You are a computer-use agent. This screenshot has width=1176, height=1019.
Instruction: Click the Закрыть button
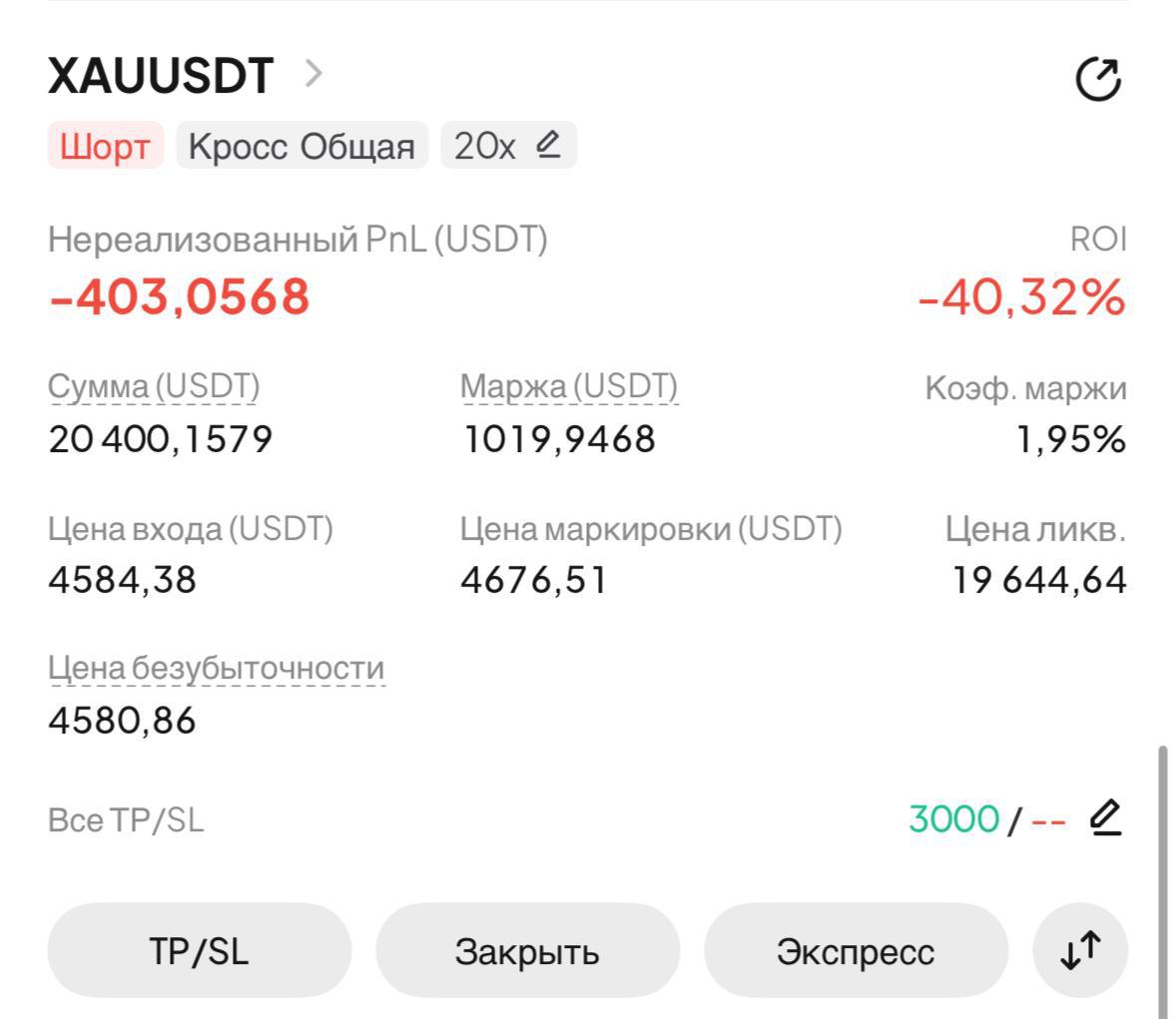coord(527,950)
